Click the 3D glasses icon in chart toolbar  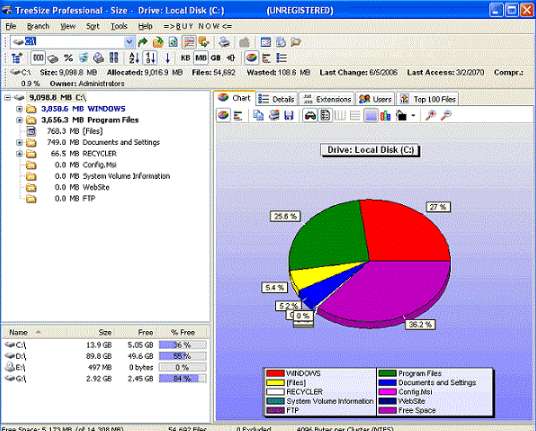(310, 116)
